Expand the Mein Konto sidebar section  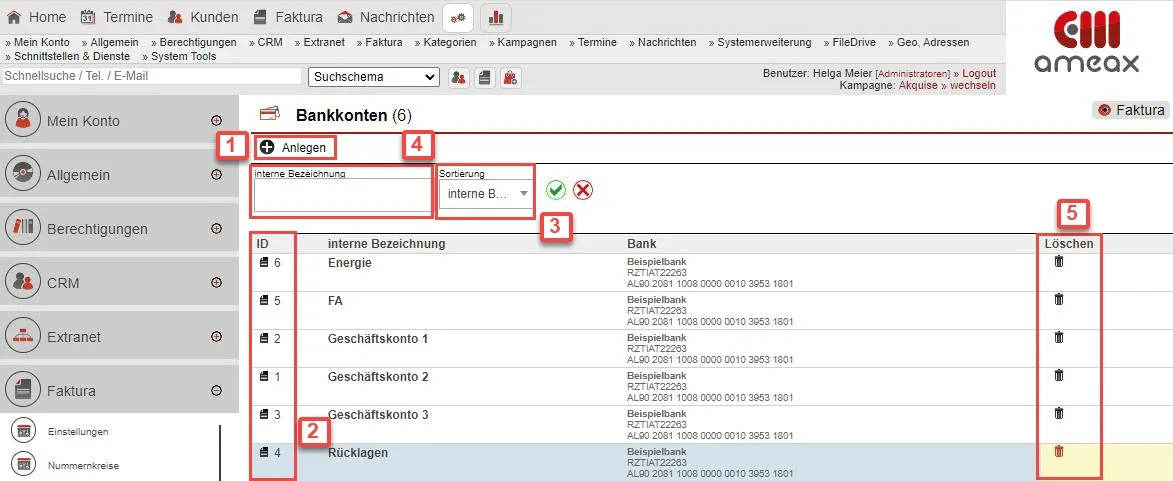click(x=216, y=120)
